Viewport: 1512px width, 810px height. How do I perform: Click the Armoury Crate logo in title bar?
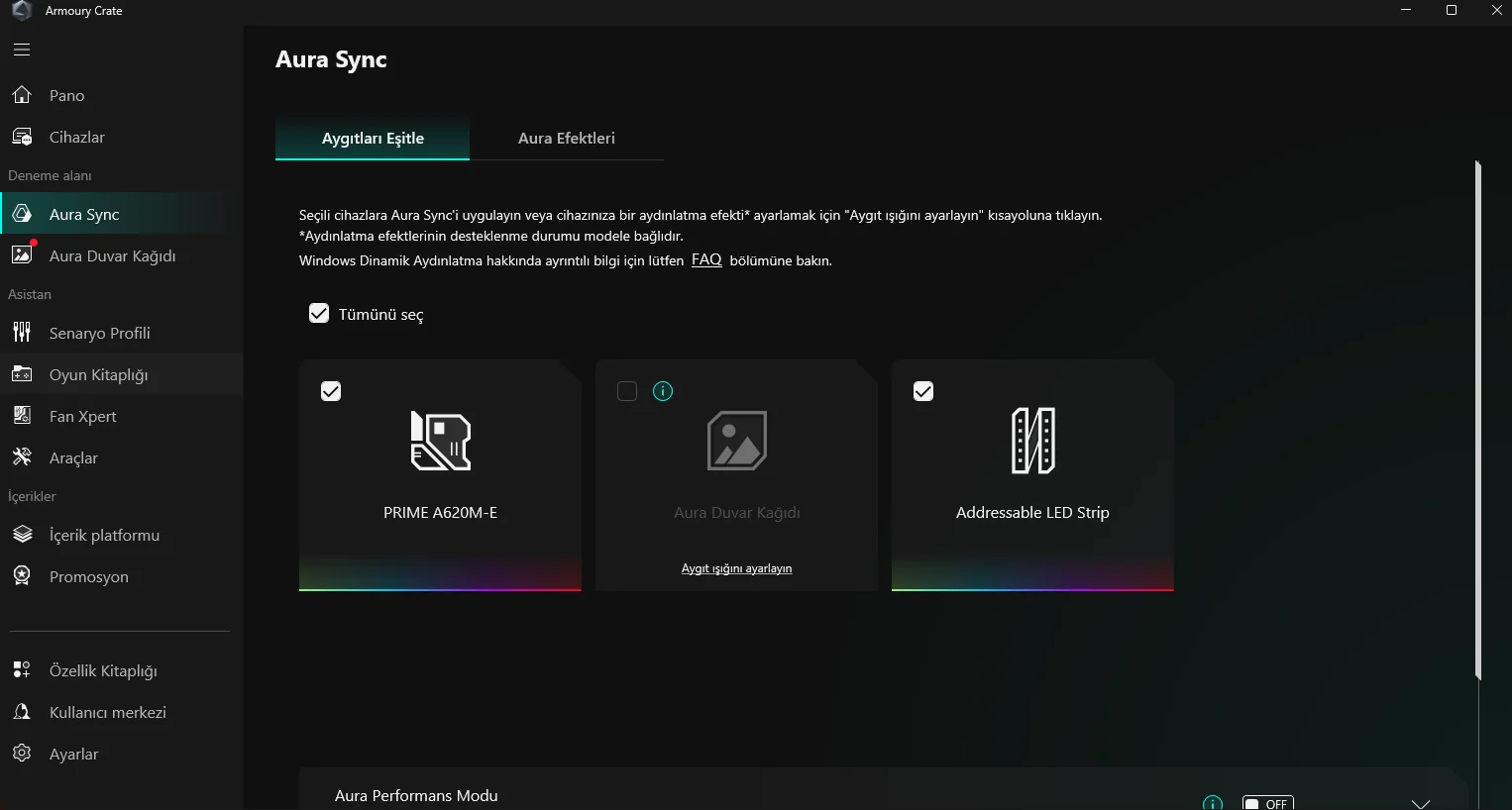coord(21,10)
